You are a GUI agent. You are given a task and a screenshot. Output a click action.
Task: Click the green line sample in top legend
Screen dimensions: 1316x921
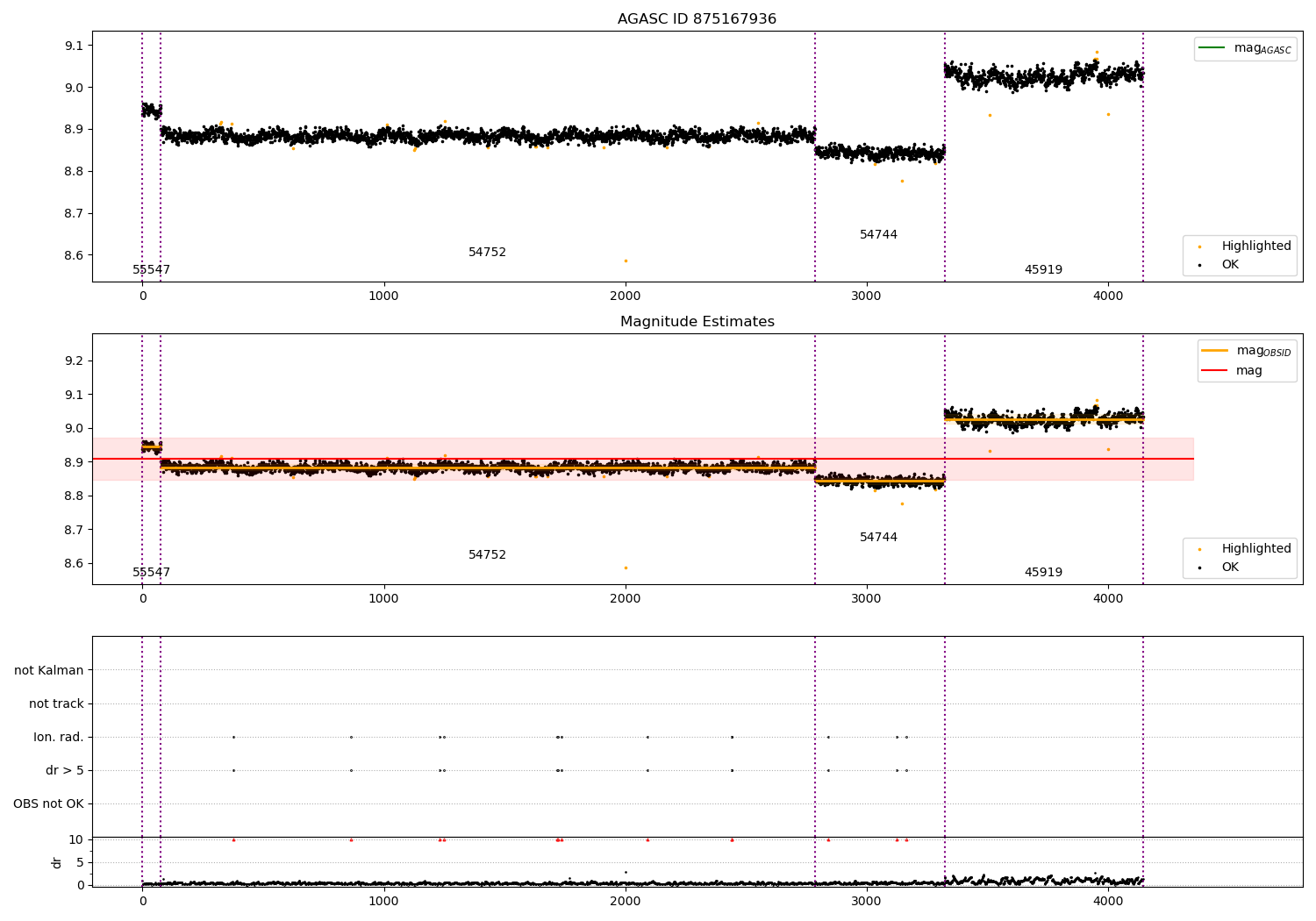point(1212,47)
